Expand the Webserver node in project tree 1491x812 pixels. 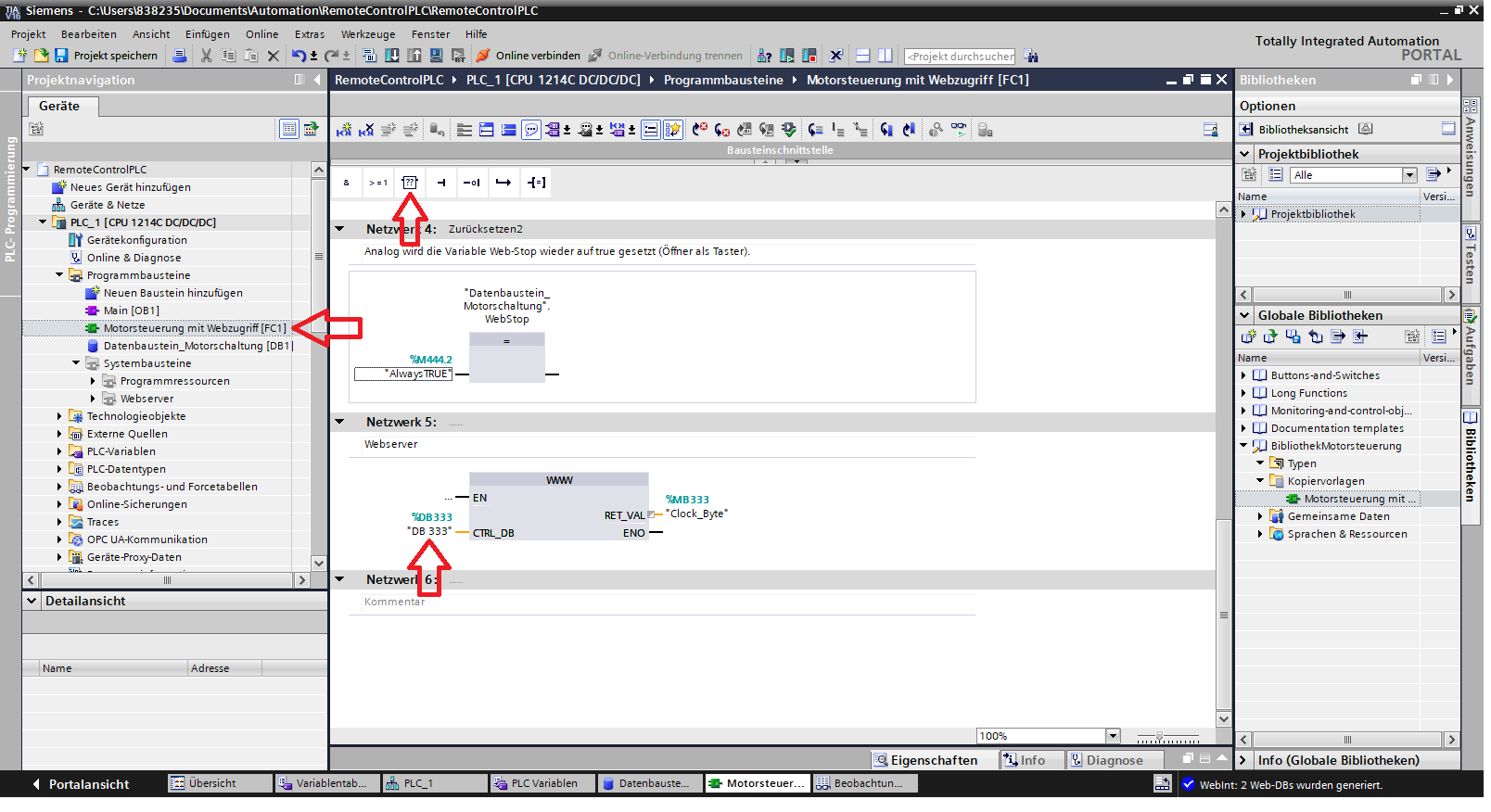(x=94, y=399)
